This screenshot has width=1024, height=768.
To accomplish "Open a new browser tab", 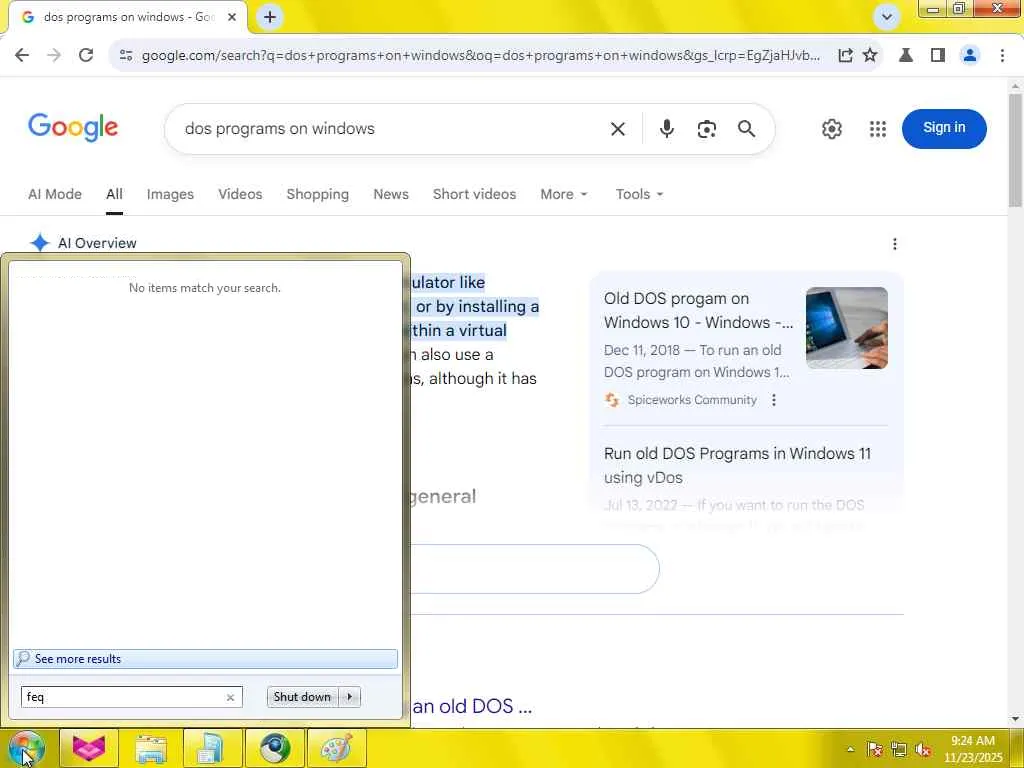I will [x=270, y=17].
